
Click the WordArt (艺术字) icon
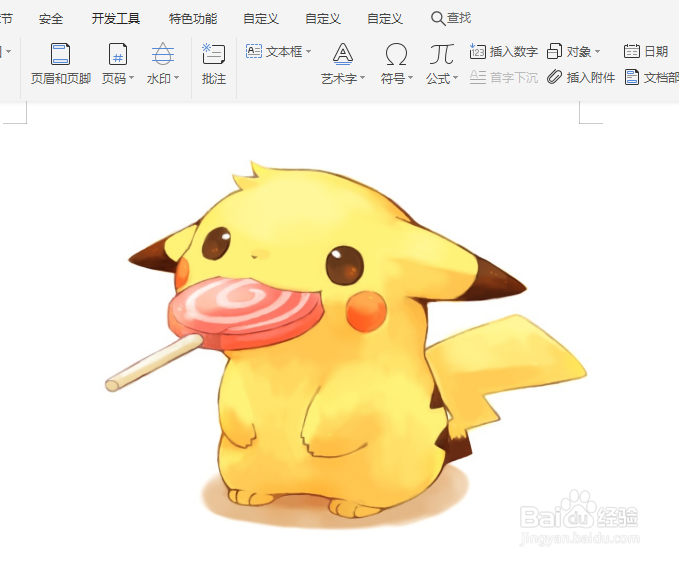pyautogui.click(x=343, y=54)
